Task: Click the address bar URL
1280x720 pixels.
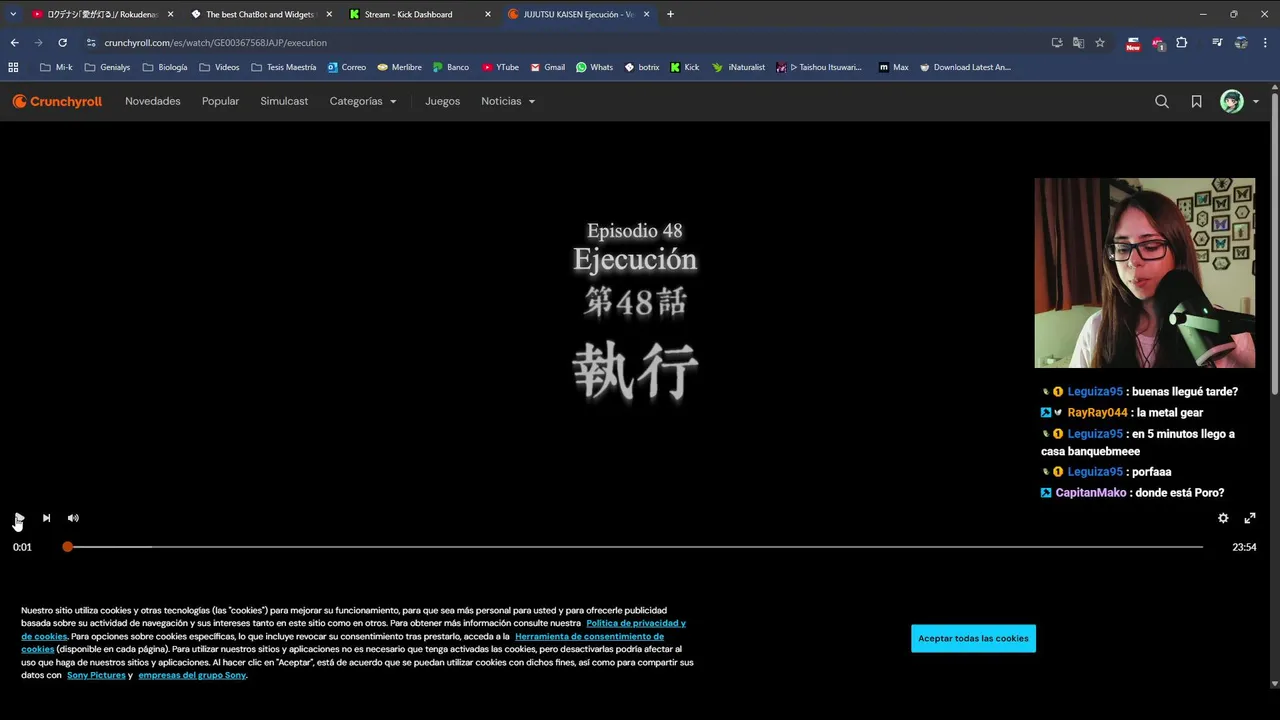Action: tap(215, 43)
